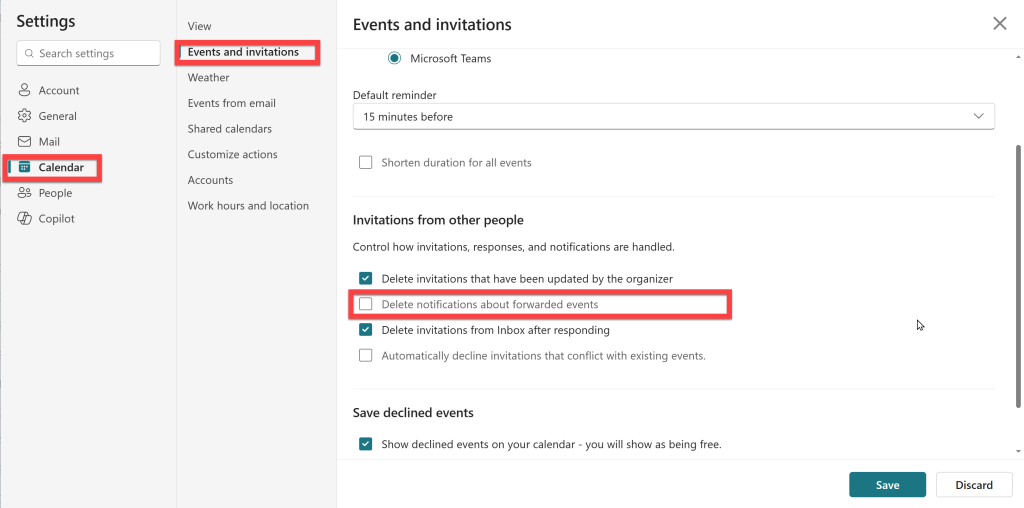Screen dimensions: 1024x508
Task: Click the Invitations from other people heading
Action: point(438,220)
